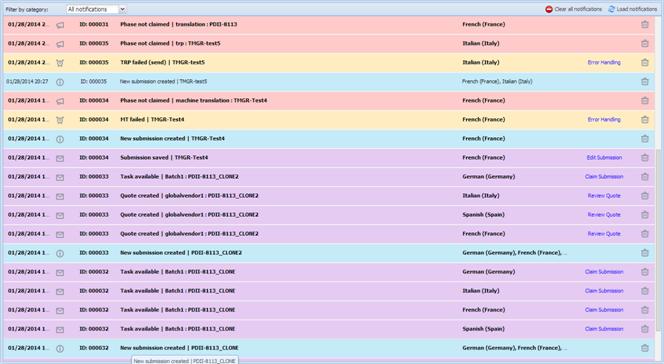Viewport: 664px width, 364px height.
Task: Select 'New submission created | PDII-8113_CLONE2' text
Action: coord(181,253)
